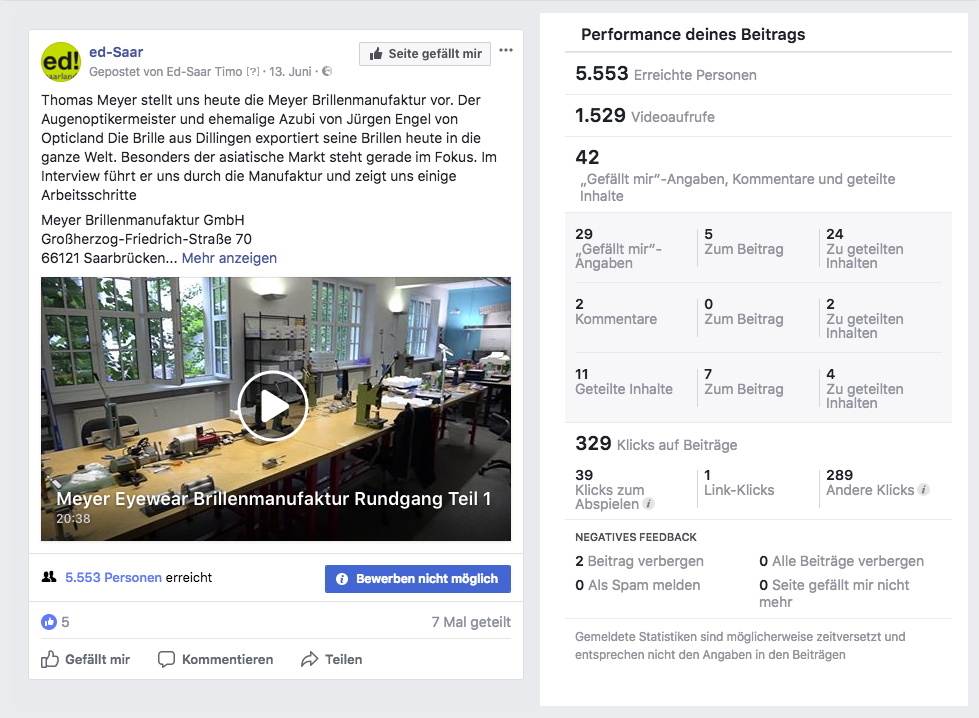Screen dimensions: 979x718
Task: Click the Bewerben nicht möglich button
Action: [x=418, y=579]
